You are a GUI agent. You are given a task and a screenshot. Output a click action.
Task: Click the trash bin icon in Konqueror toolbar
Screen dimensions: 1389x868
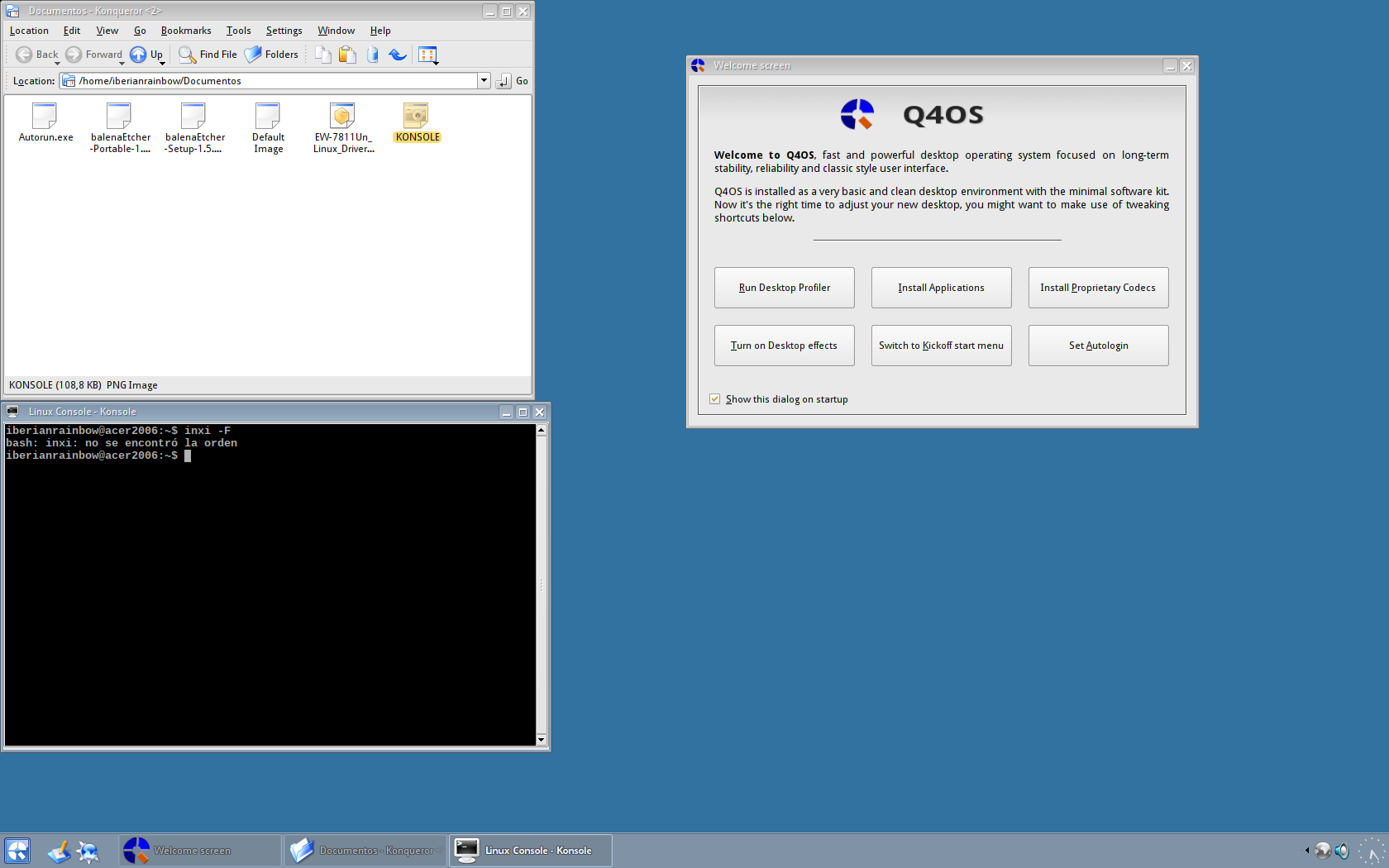click(373, 55)
